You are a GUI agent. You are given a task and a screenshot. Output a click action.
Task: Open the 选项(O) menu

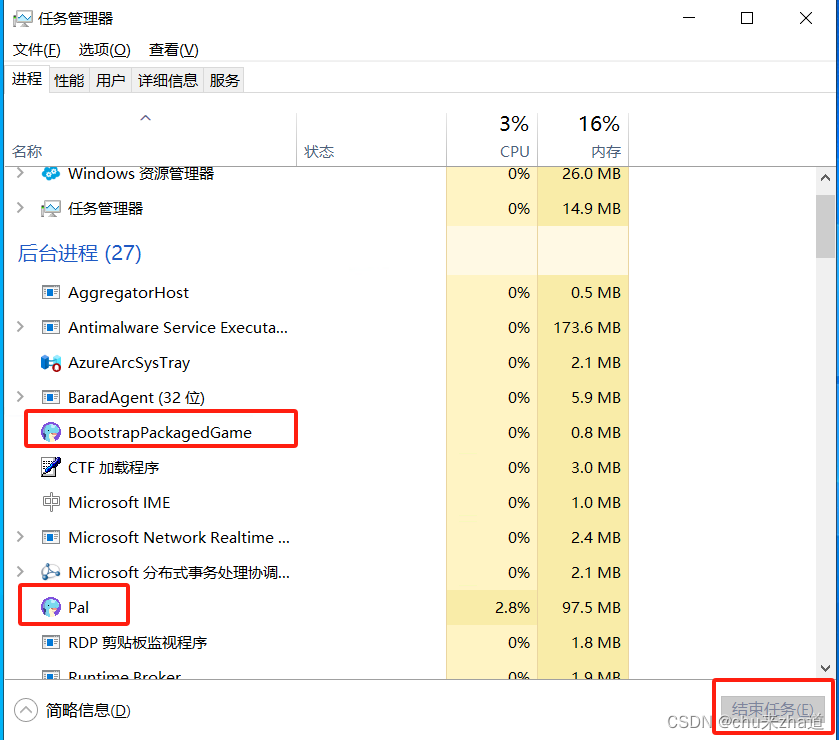[104, 50]
